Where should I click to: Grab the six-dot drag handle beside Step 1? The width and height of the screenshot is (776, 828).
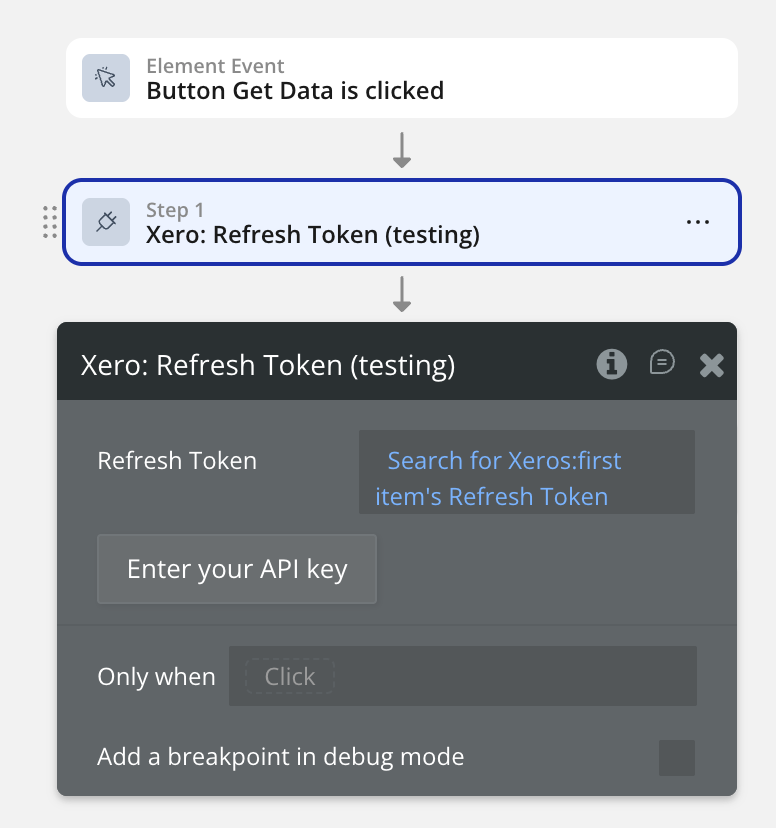coord(50,222)
